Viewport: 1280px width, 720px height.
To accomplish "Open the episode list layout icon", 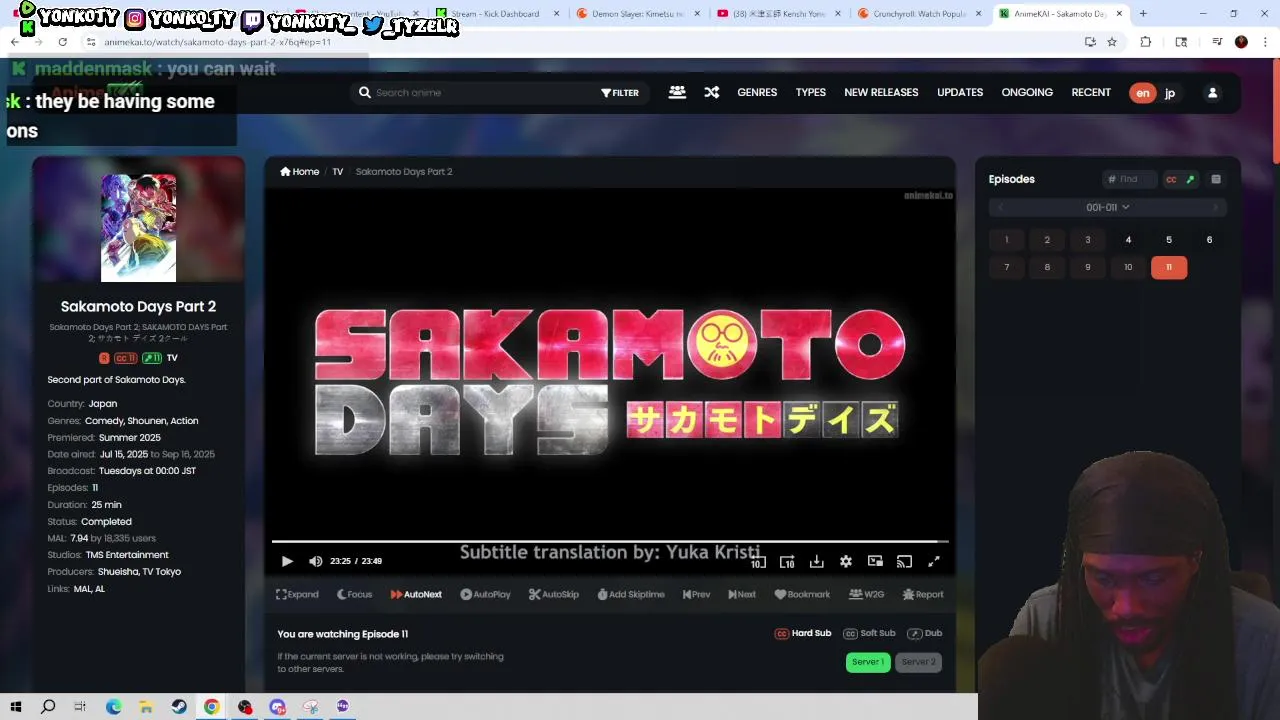I will pyautogui.click(x=1216, y=179).
